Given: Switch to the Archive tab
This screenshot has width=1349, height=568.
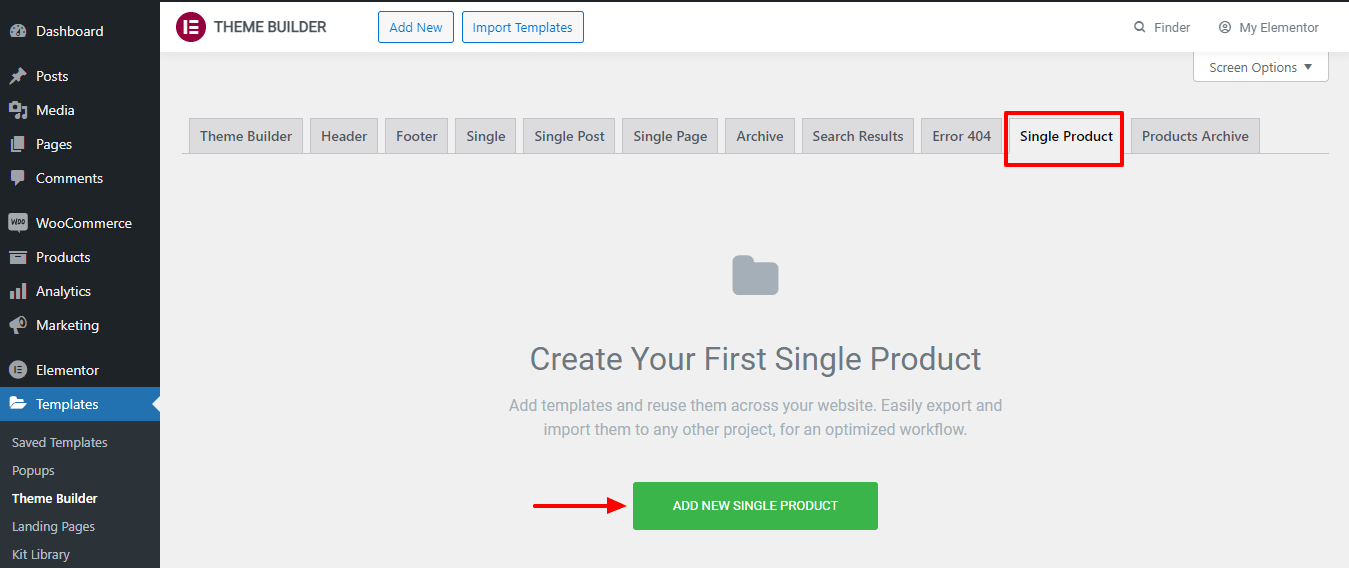Looking at the screenshot, I should [x=760, y=136].
